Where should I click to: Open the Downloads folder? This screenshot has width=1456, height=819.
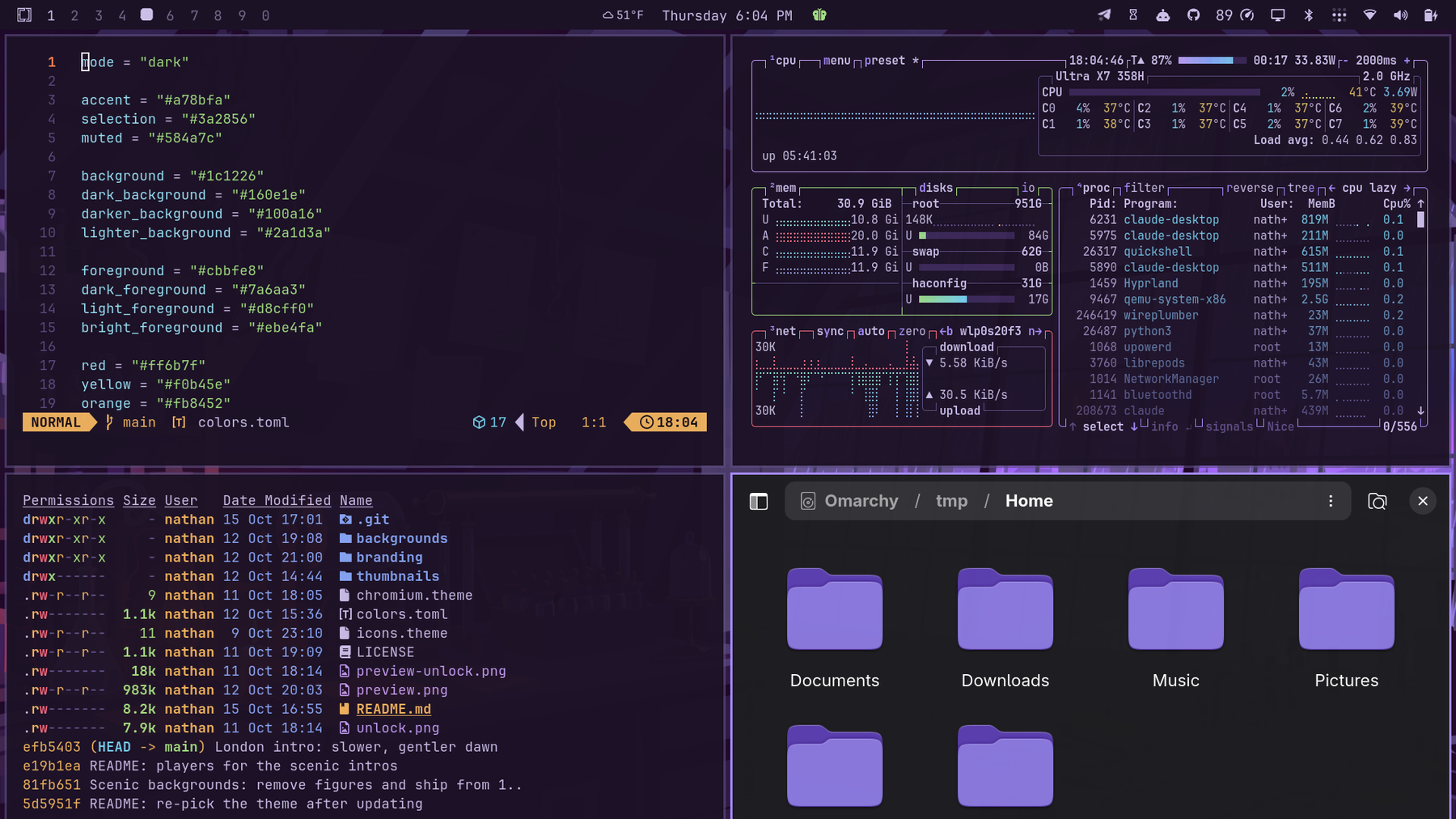tap(1005, 628)
